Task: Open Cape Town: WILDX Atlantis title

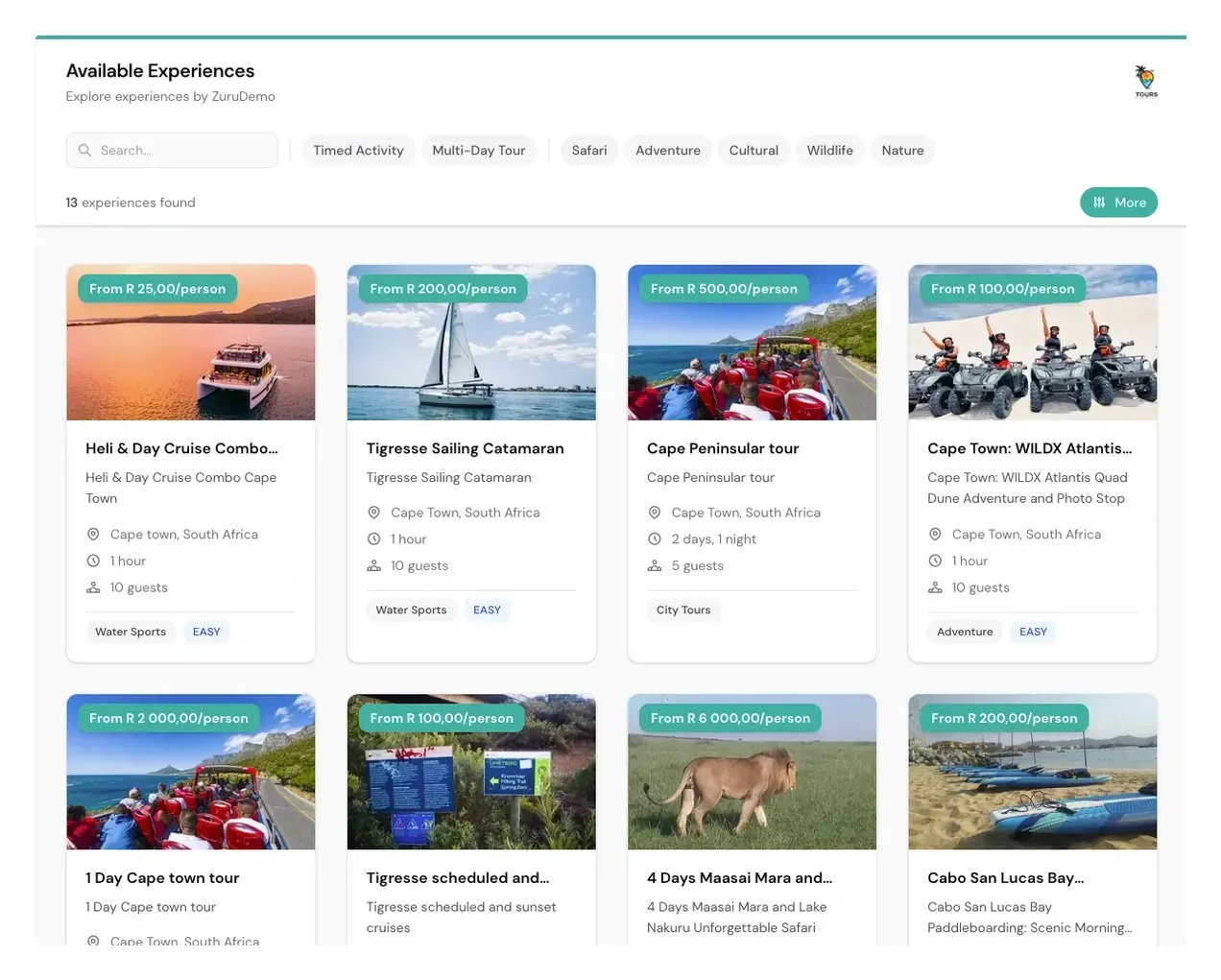Action: pos(1029,448)
